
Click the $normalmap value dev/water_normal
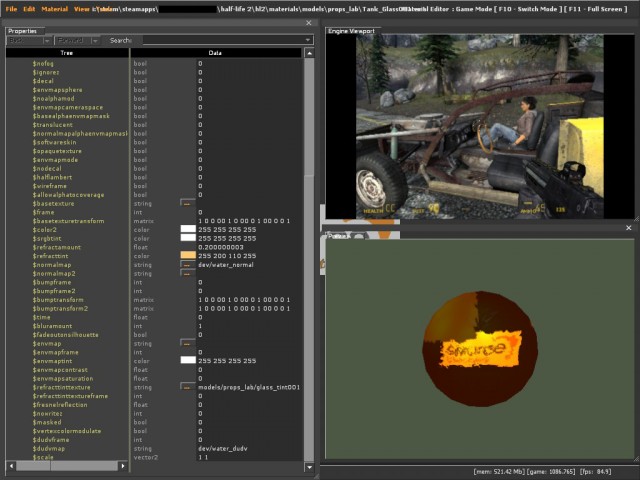pyautogui.click(x=226, y=264)
